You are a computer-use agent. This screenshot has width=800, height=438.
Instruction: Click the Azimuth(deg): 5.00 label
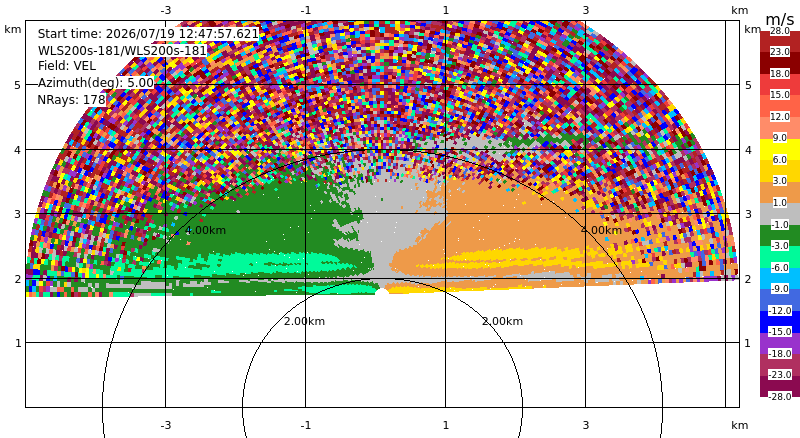coord(96,83)
